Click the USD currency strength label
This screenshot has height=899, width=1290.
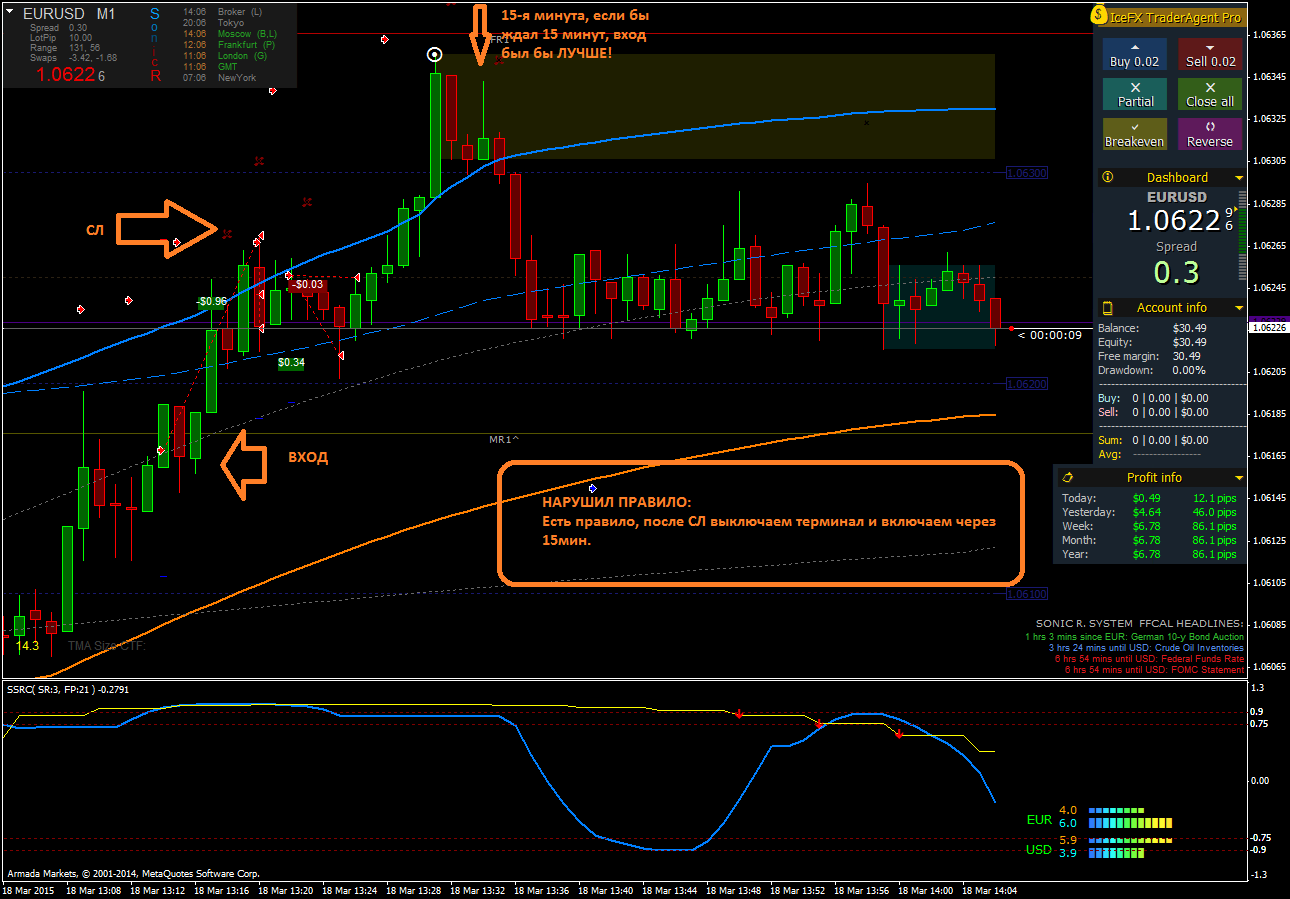[1040, 850]
